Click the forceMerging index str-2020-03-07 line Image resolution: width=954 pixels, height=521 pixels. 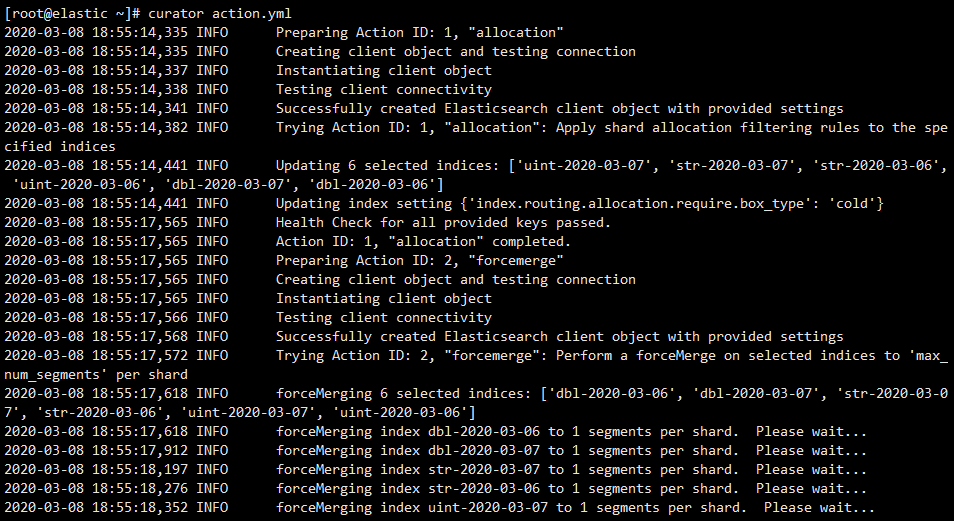coord(571,470)
